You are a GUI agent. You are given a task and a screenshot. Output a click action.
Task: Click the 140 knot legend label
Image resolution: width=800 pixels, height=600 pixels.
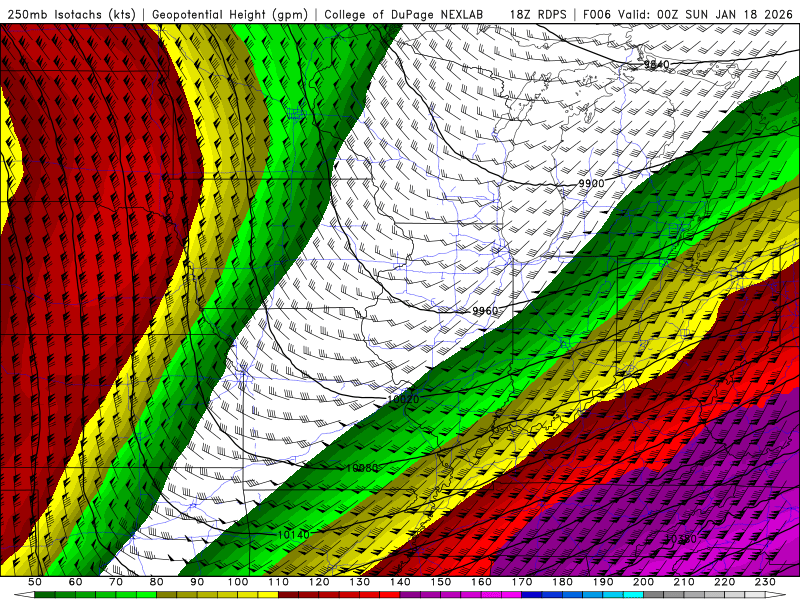click(400, 582)
